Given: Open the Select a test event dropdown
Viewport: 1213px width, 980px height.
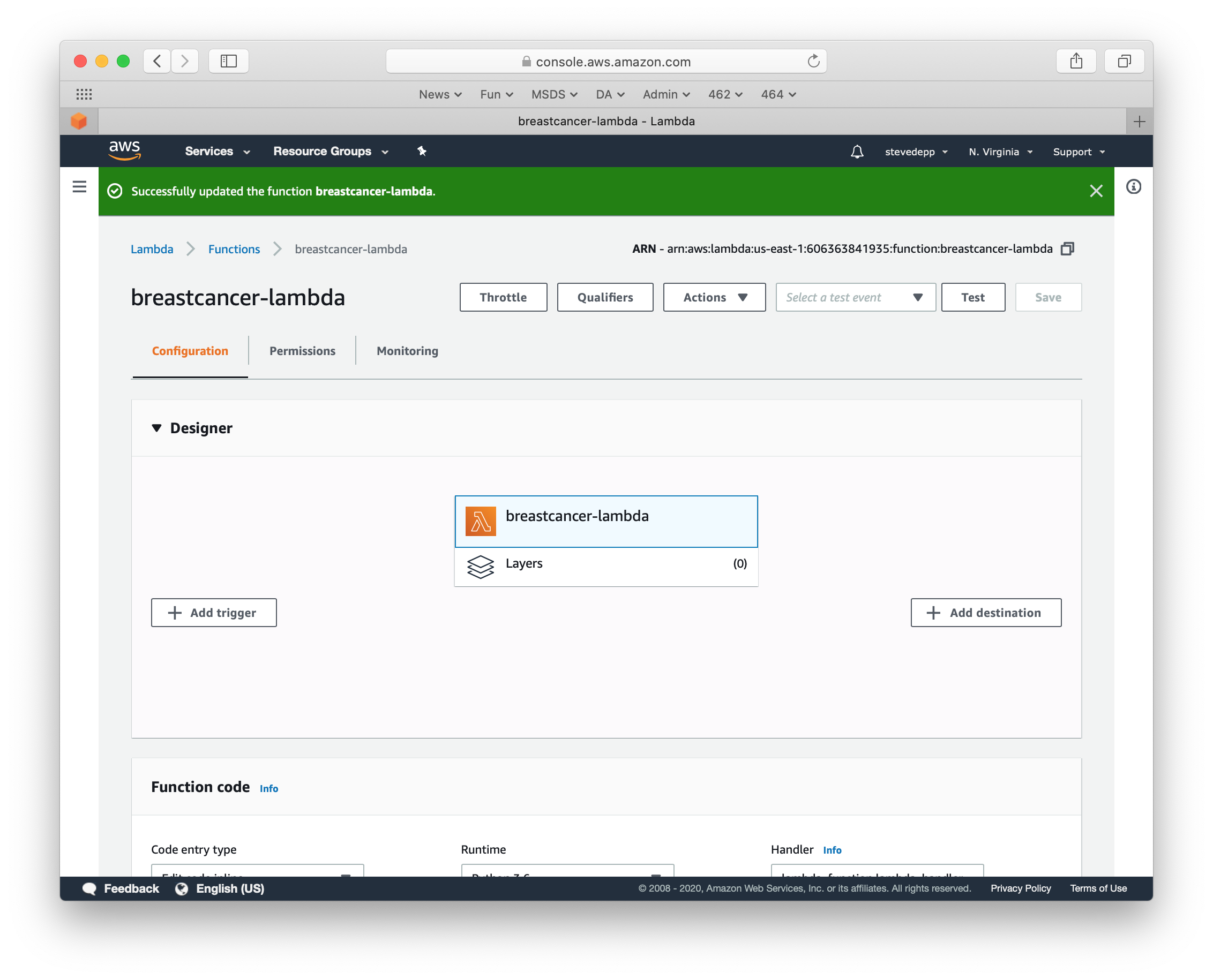Looking at the screenshot, I should [x=856, y=298].
